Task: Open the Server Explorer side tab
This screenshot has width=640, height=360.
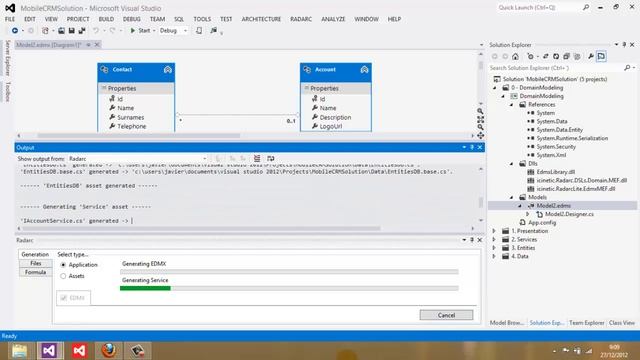Action: [x=7, y=58]
